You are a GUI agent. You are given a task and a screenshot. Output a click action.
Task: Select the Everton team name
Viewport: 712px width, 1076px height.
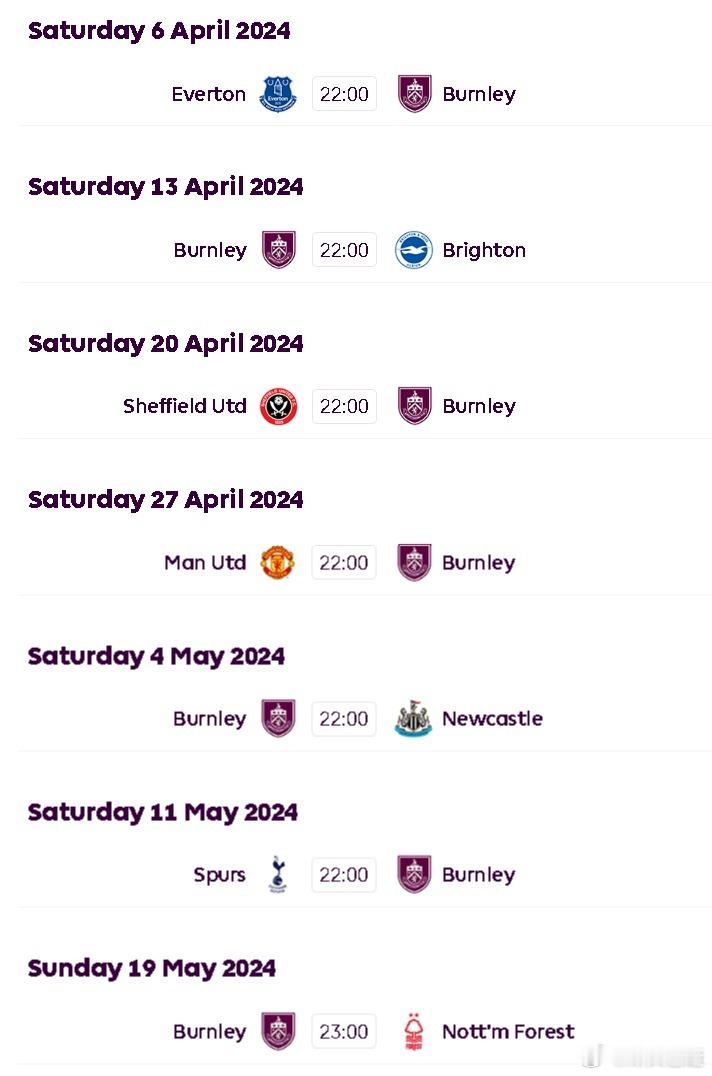pos(209,94)
